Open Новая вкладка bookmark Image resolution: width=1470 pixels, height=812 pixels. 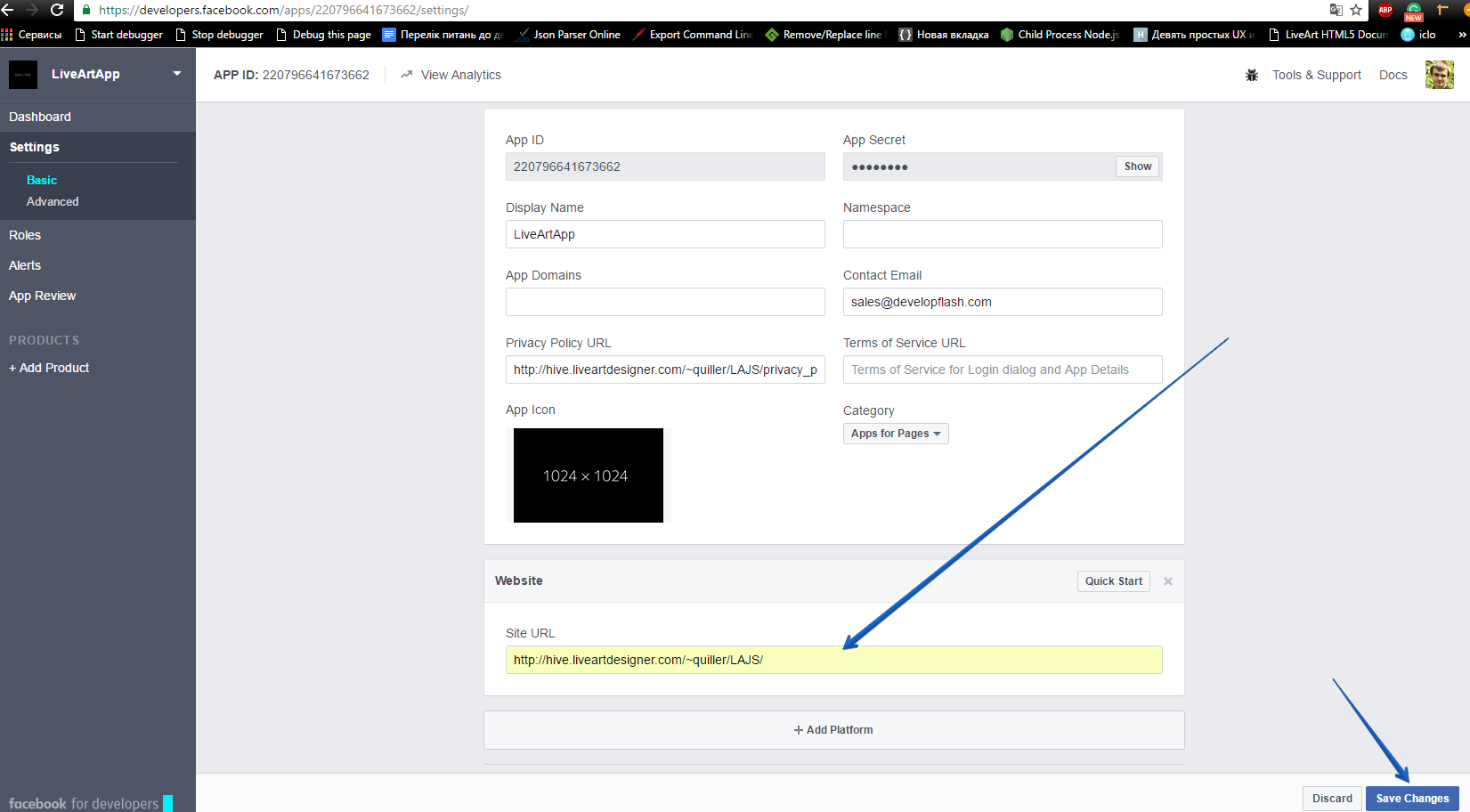coord(944,35)
